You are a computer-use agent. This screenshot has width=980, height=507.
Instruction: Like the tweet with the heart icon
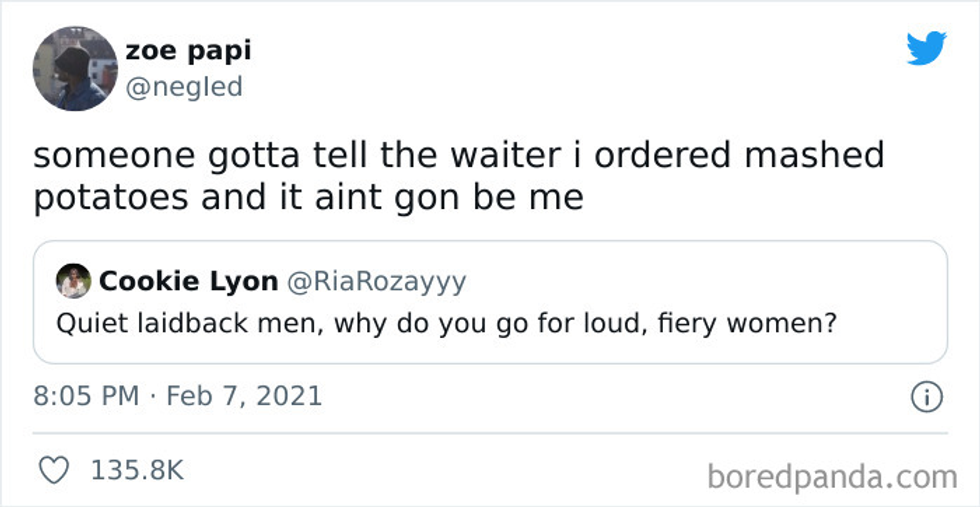(x=54, y=470)
